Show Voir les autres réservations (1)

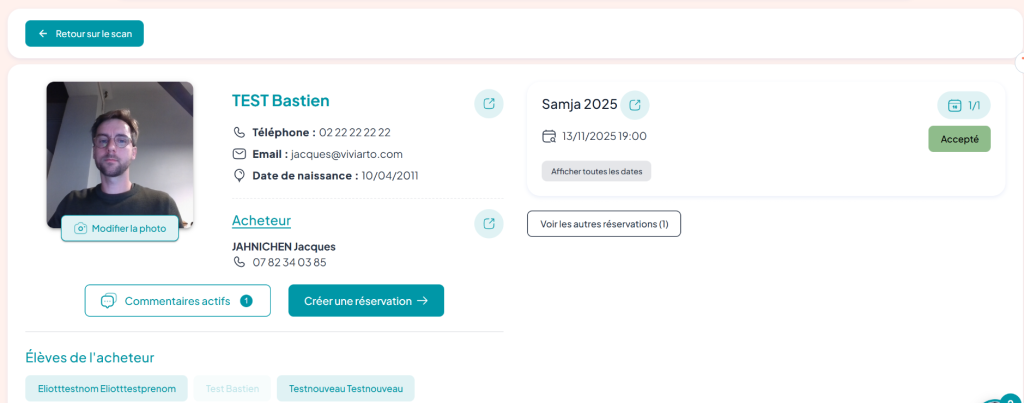(604, 223)
